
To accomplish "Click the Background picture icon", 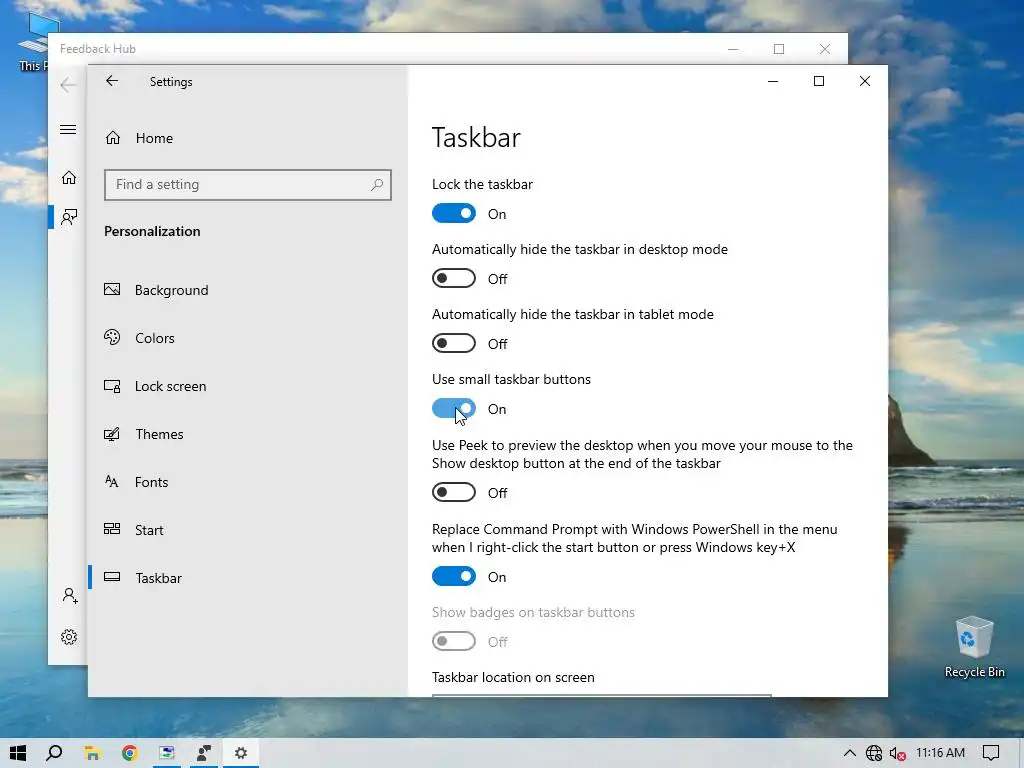I will click(112, 289).
